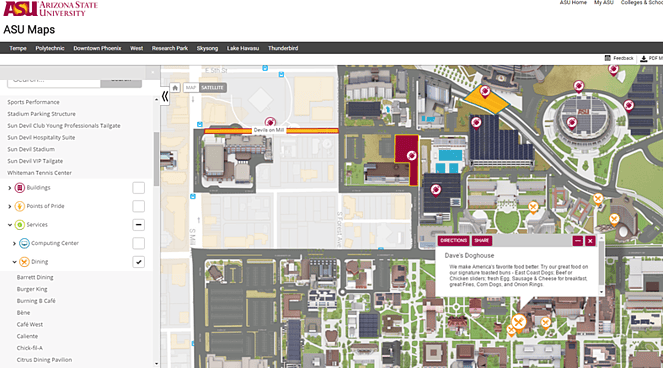Click the marker on the orange highlighted lot
Viewport: 663px width, 368px height.
[485, 91]
